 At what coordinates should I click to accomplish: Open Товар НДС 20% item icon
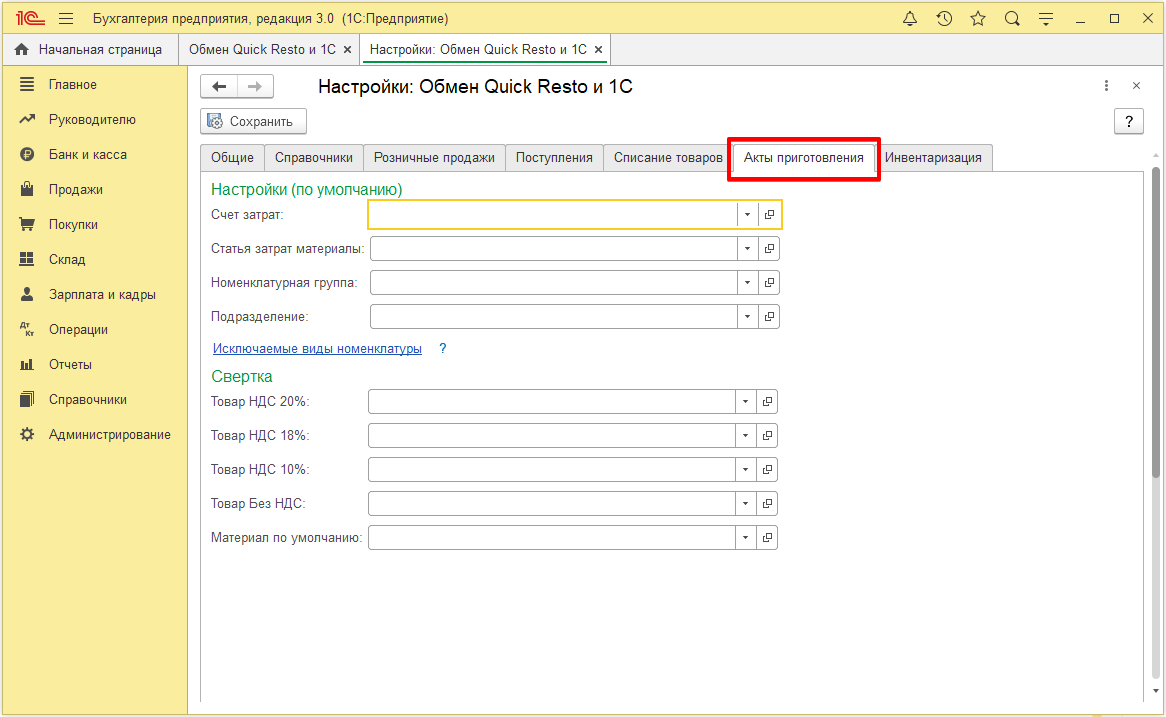tap(767, 402)
